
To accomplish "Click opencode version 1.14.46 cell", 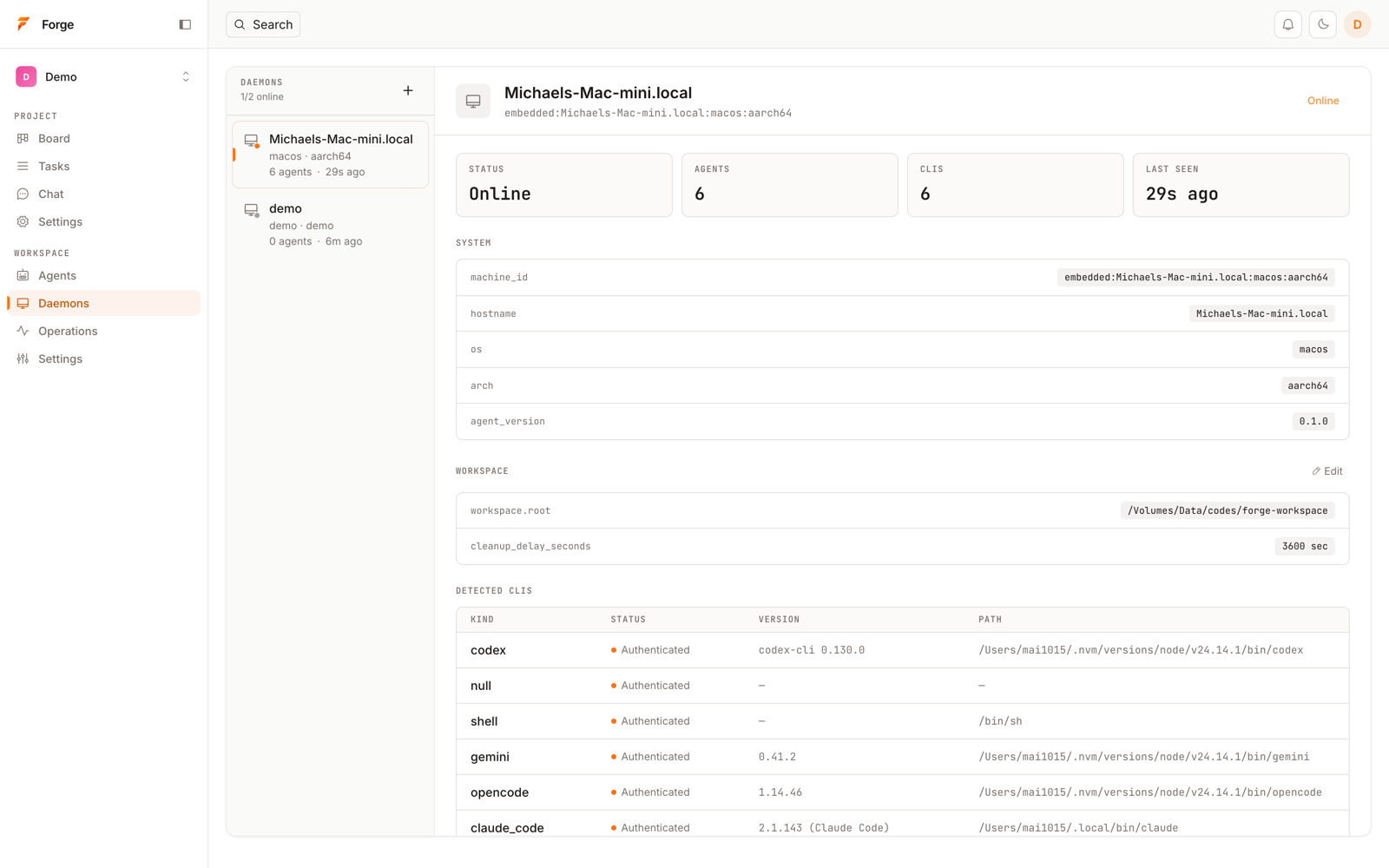I will (x=780, y=792).
